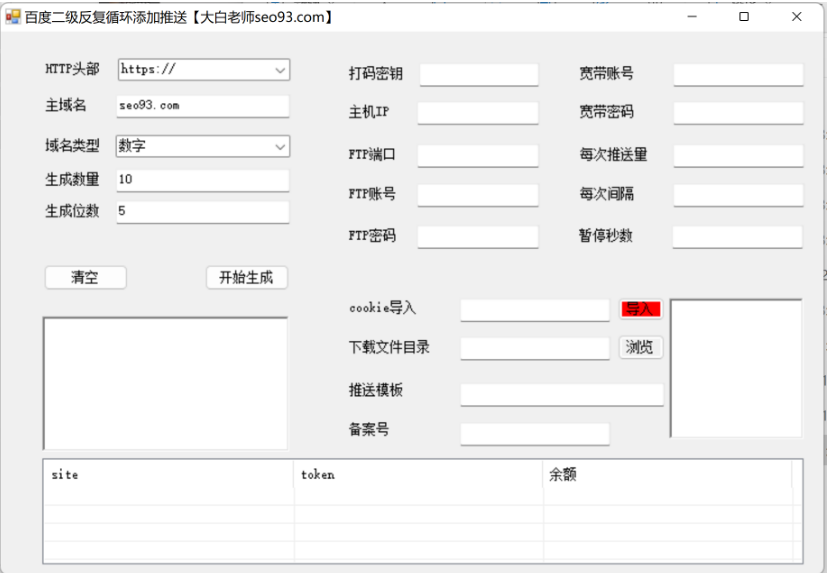The image size is (831, 573).
Task: Click the 开始生成 button
Action: [246, 277]
